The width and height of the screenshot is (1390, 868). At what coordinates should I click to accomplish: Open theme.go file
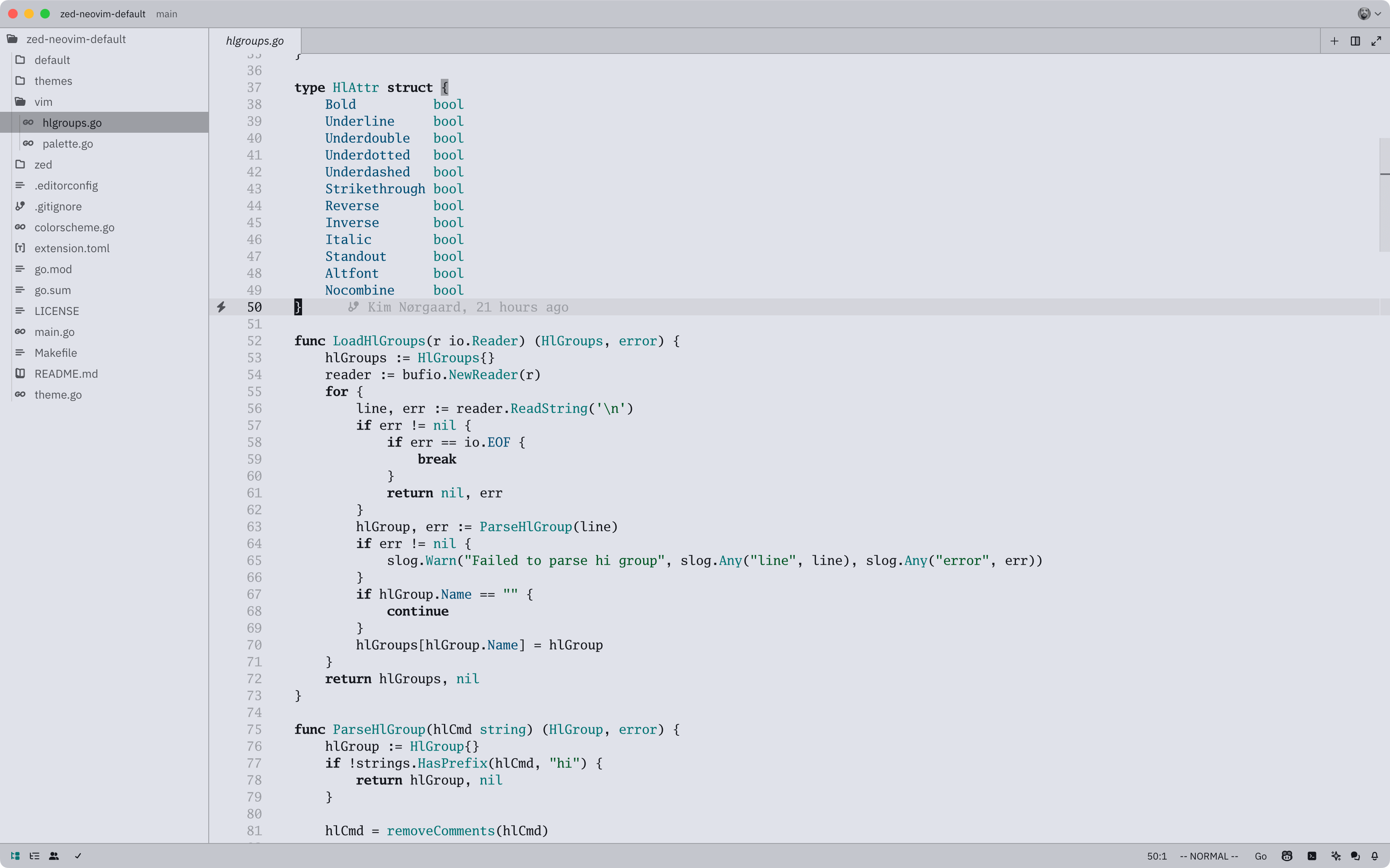[x=104, y=395]
